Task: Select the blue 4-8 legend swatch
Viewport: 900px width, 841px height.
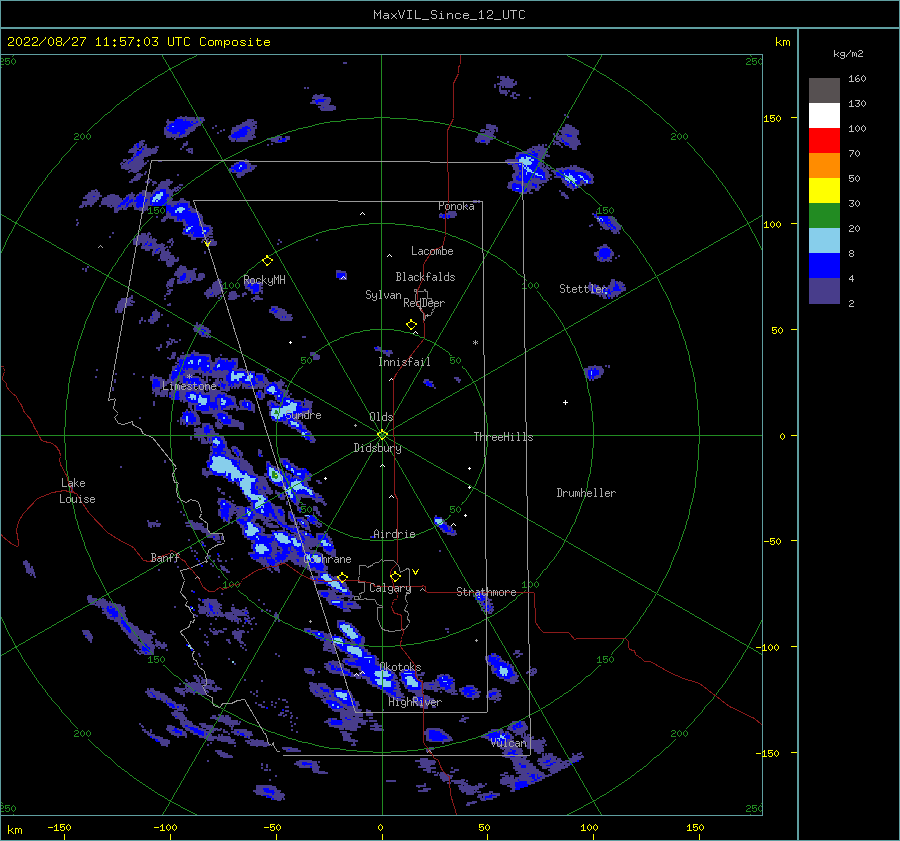Action: pos(824,266)
